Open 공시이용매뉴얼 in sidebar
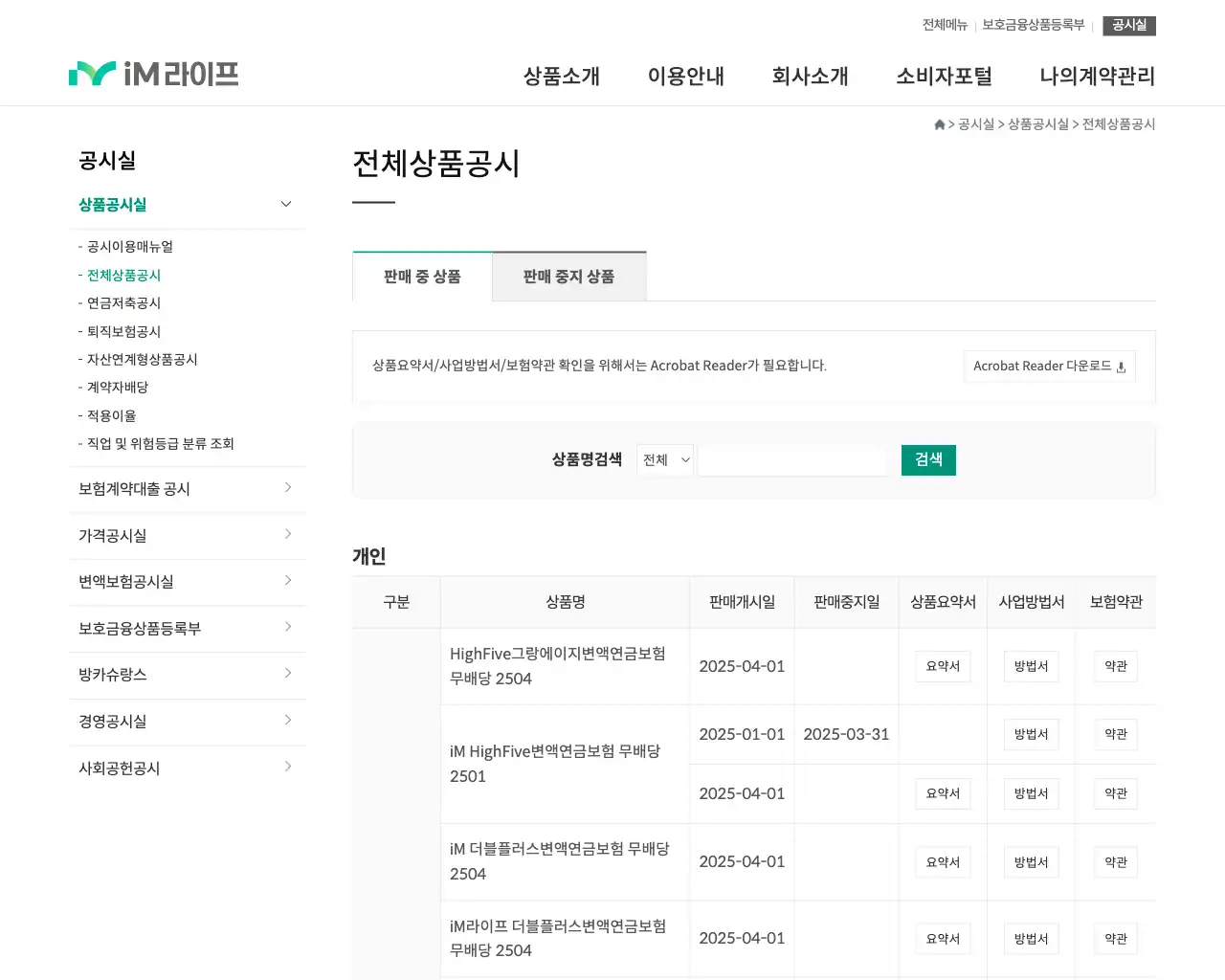 coord(130,247)
